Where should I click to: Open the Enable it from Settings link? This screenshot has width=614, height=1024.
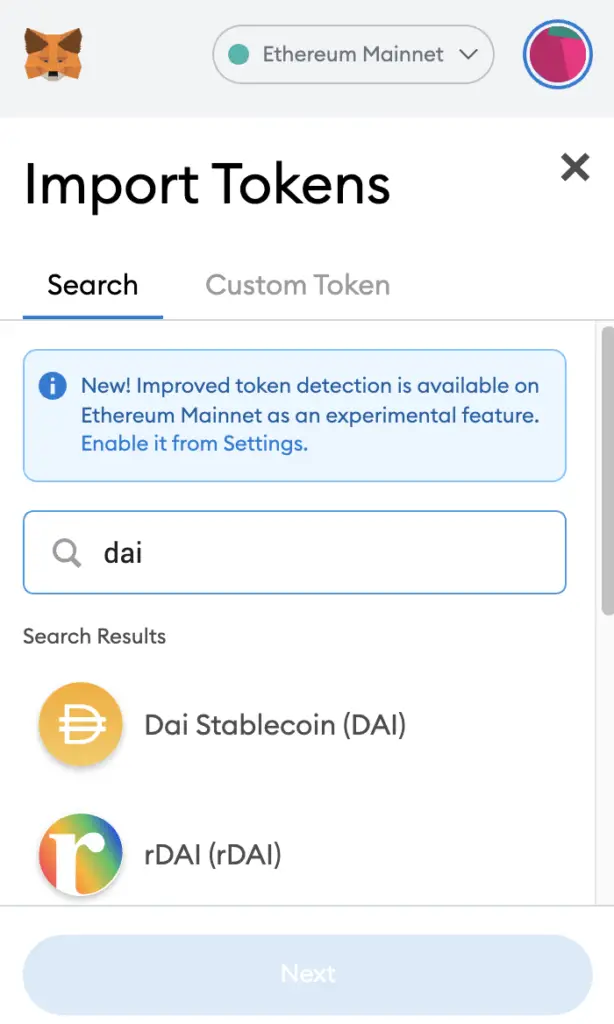tap(194, 443)
